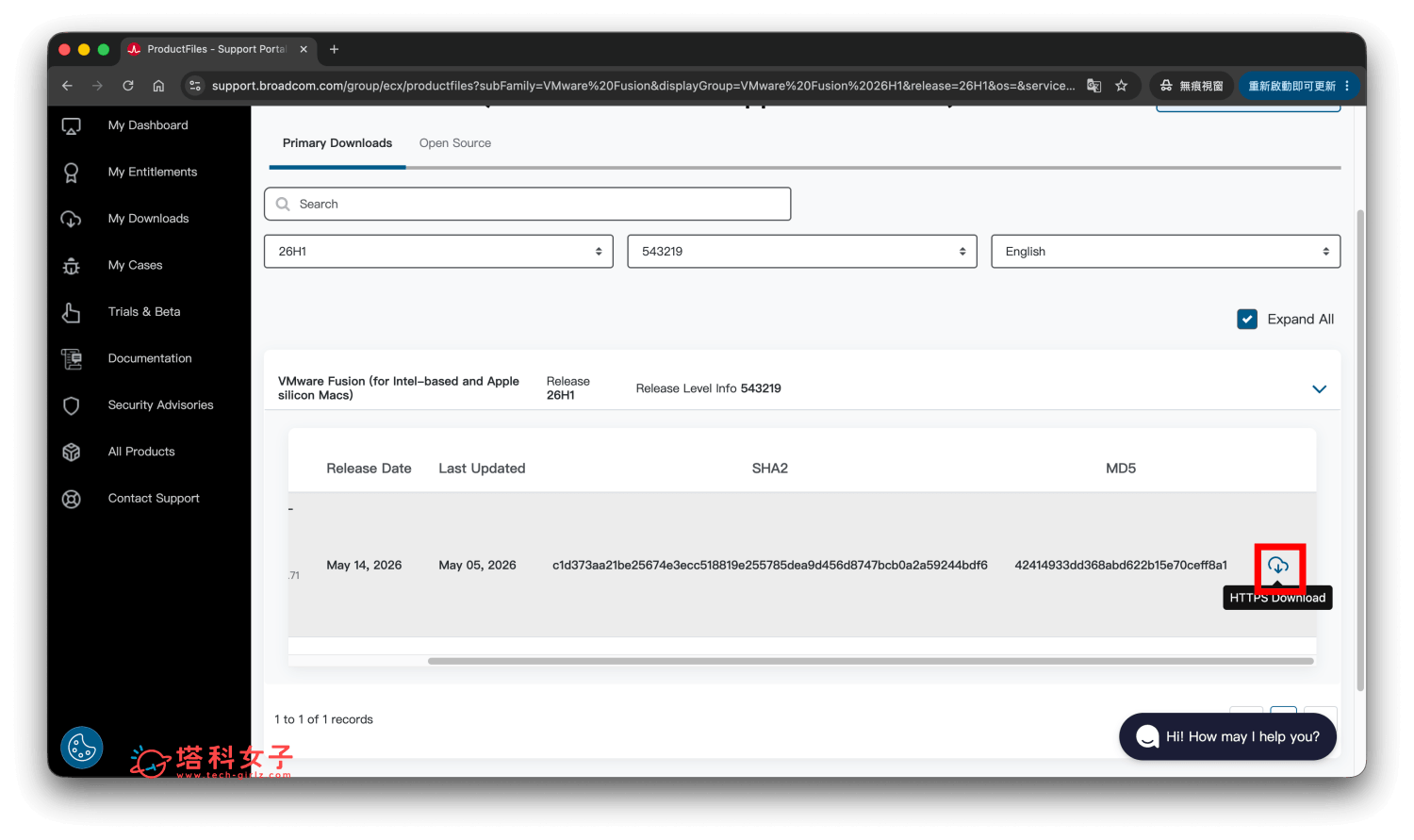The image size is (1414, 840).
Task: Click chat bubble icon in help widget
Action: pos(1147,737)
